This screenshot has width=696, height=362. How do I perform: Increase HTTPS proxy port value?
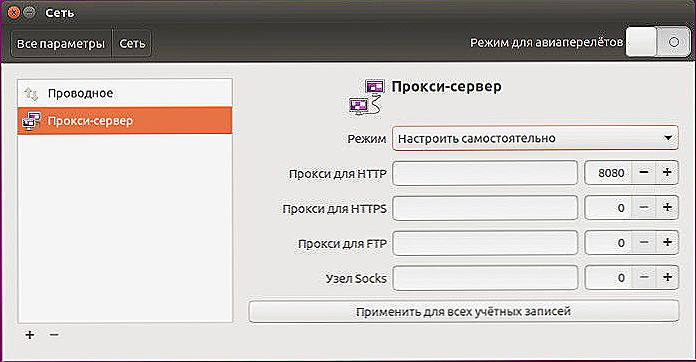667,208
